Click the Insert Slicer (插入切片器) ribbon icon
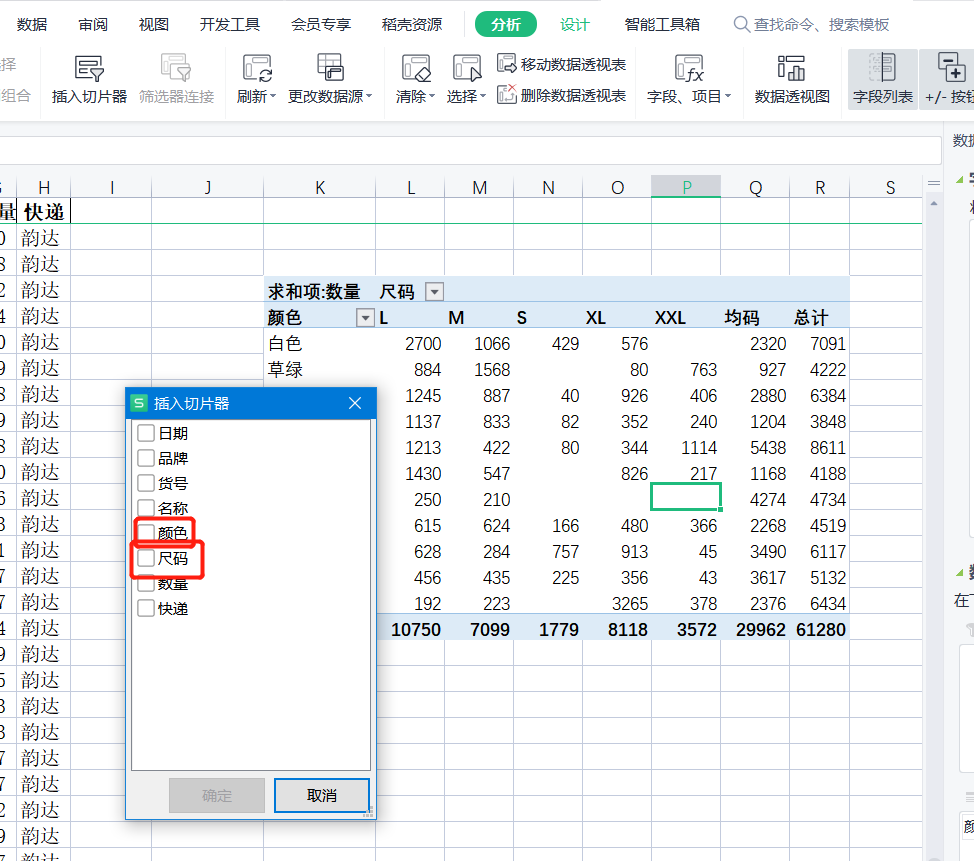 pos(89,70)
